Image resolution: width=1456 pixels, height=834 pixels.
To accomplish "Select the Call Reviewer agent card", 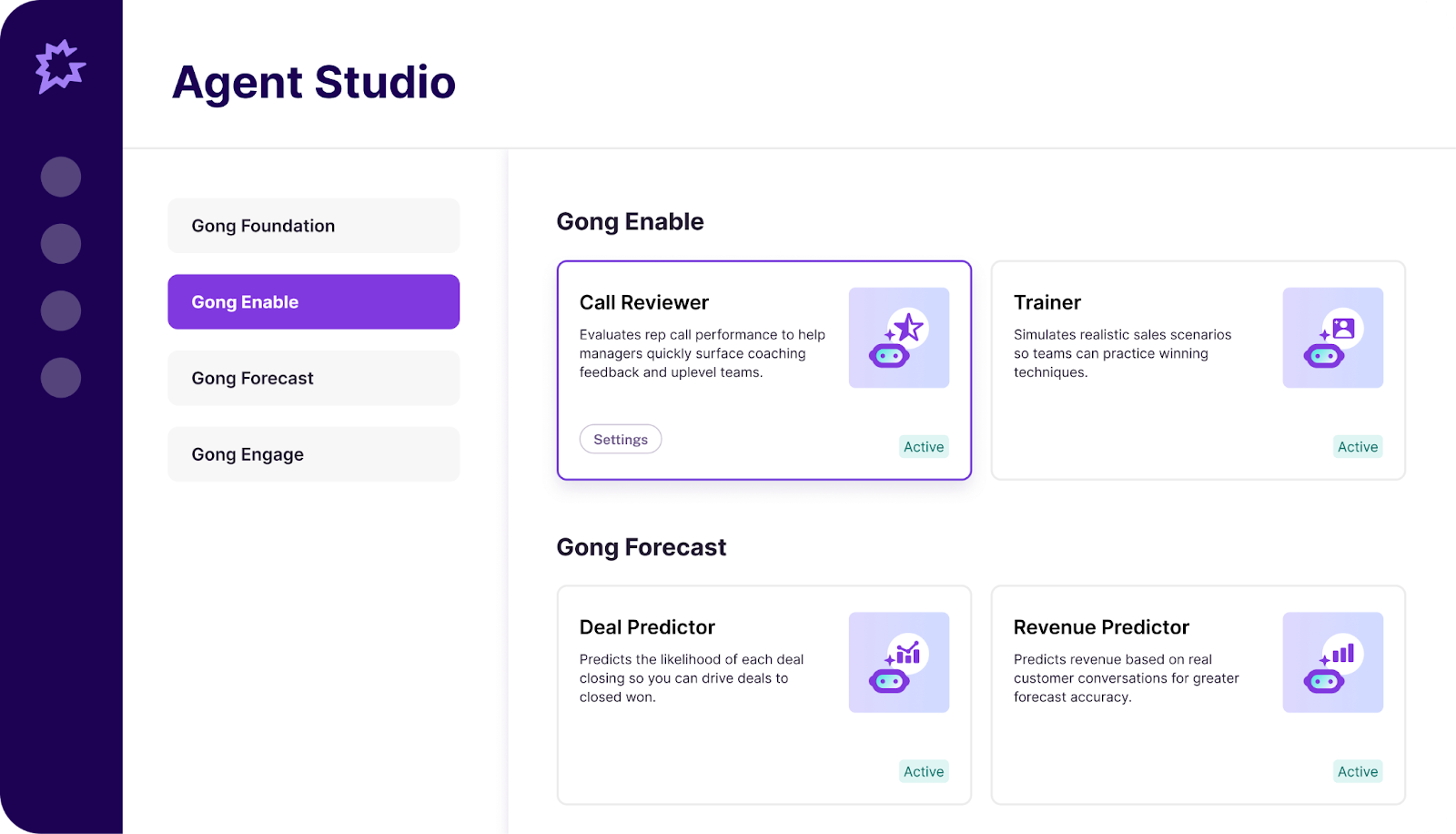I will coord(763,371).
